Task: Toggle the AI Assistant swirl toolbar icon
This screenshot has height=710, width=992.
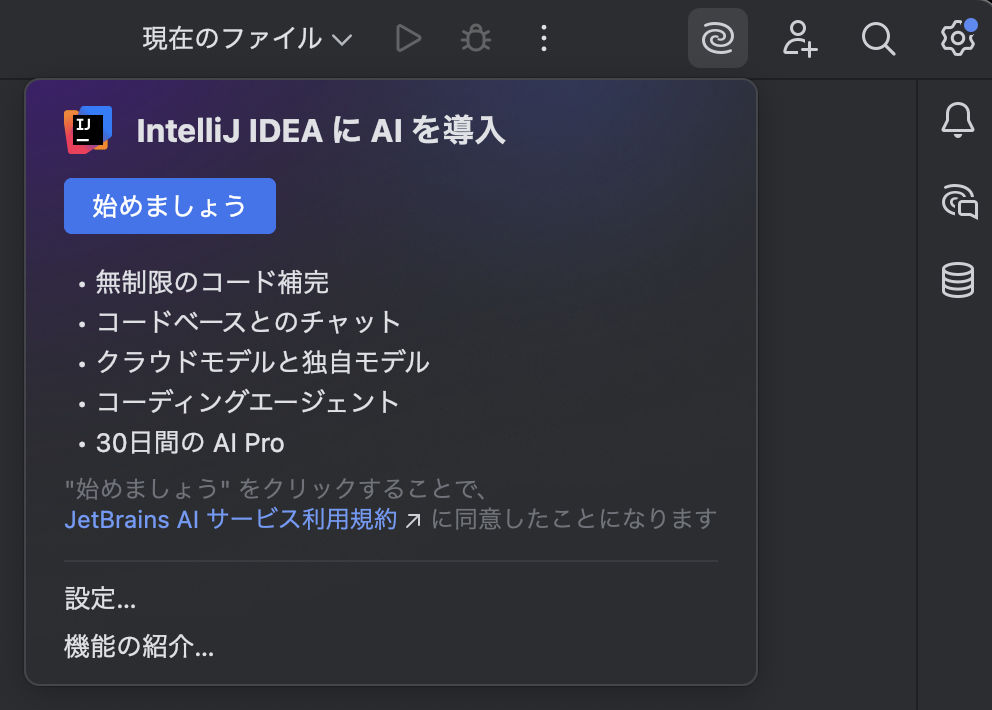Action: (x=717, y=38)
